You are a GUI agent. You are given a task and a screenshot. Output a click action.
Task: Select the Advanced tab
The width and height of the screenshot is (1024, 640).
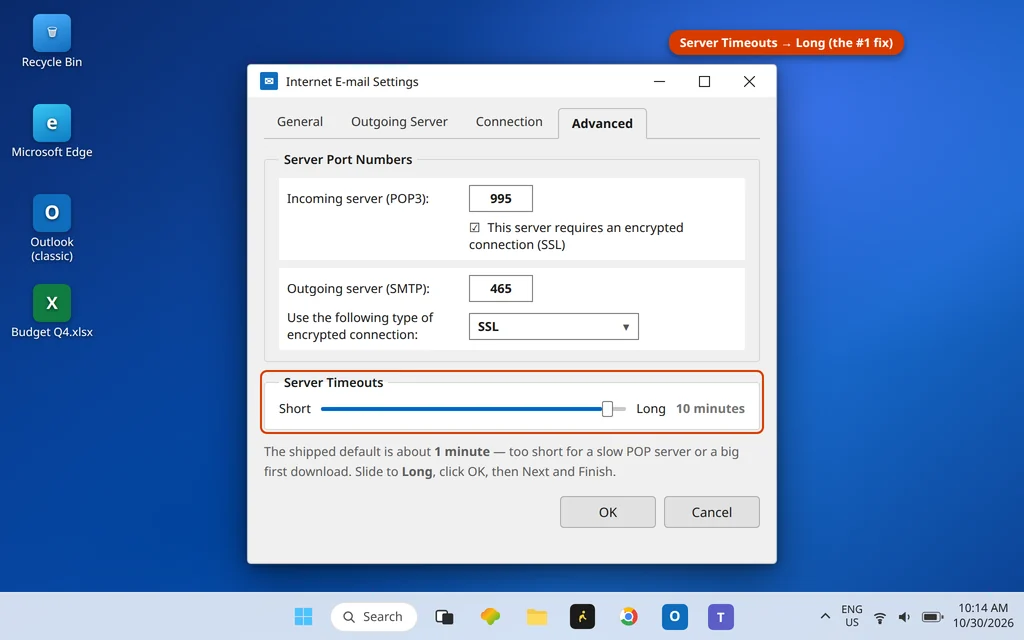pos(602,123)
